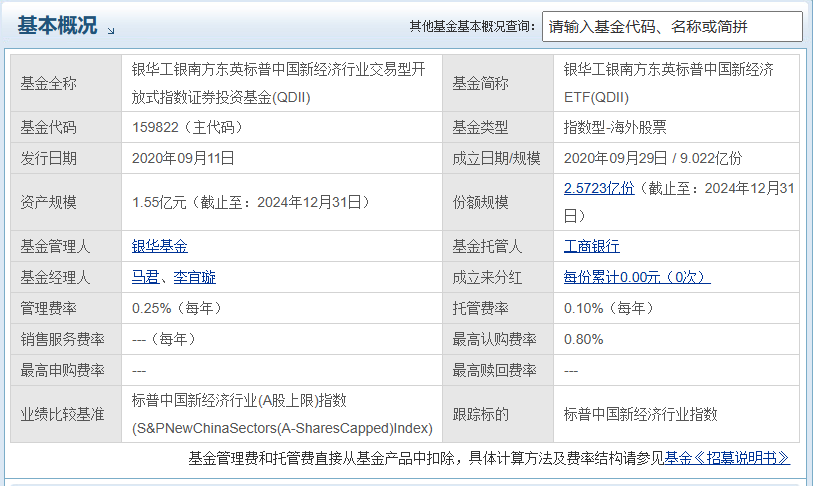Select the 跟踪标的 label cell
Screen dimensions: 817x486
pos(498,415)
